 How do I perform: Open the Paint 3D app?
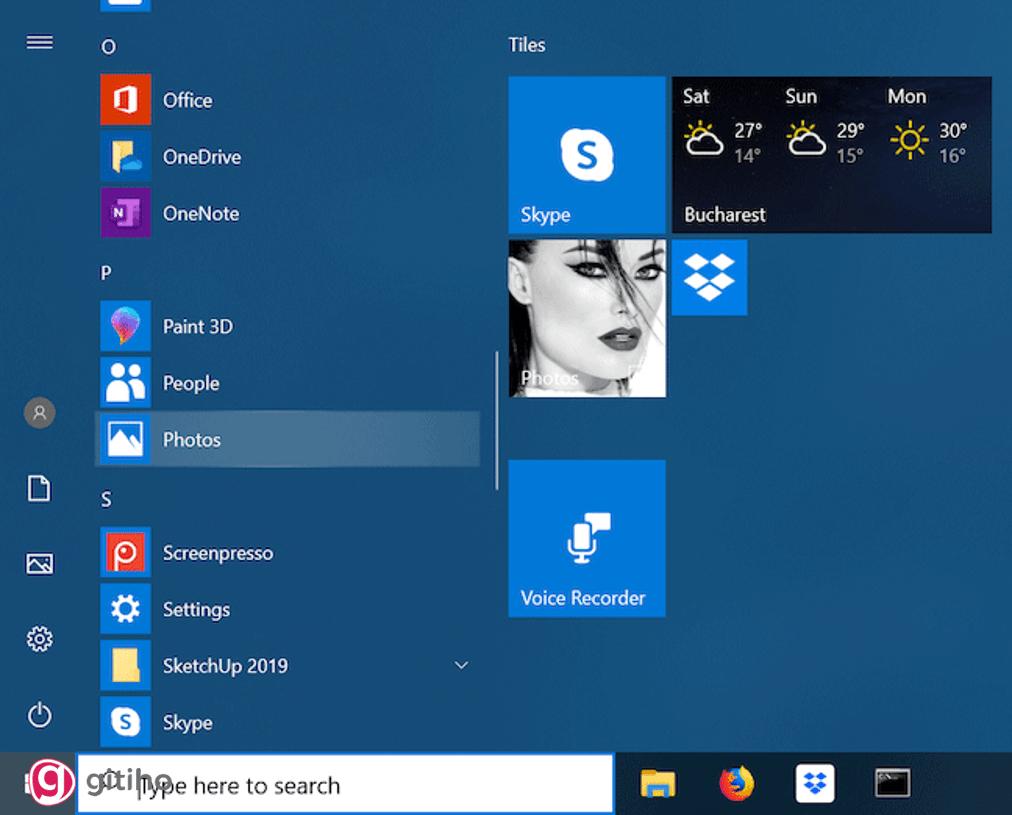(196, 326)
